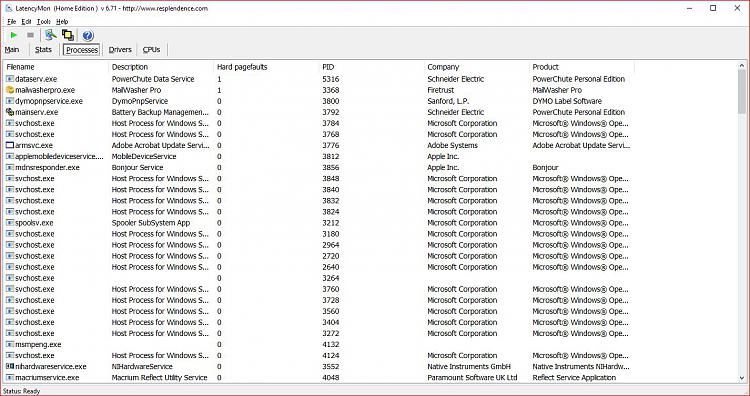This screenshot has height=396, width=750.
Task: Click the Reflect Service Application product cell
Action: click(574, 377)
